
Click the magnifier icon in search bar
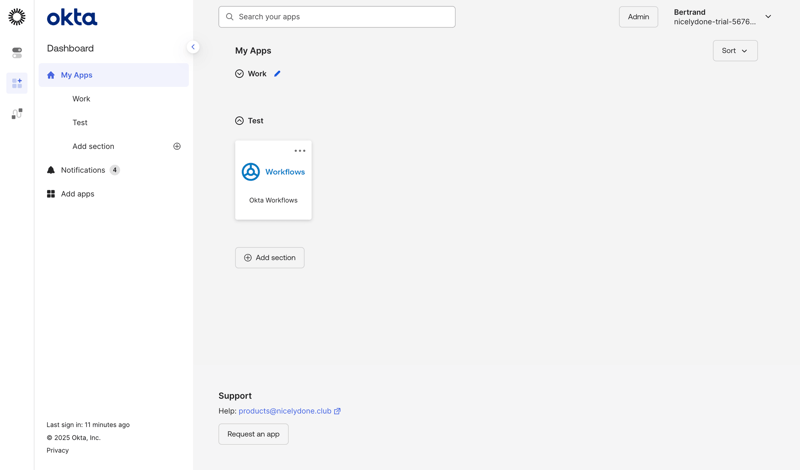point(230,17)
